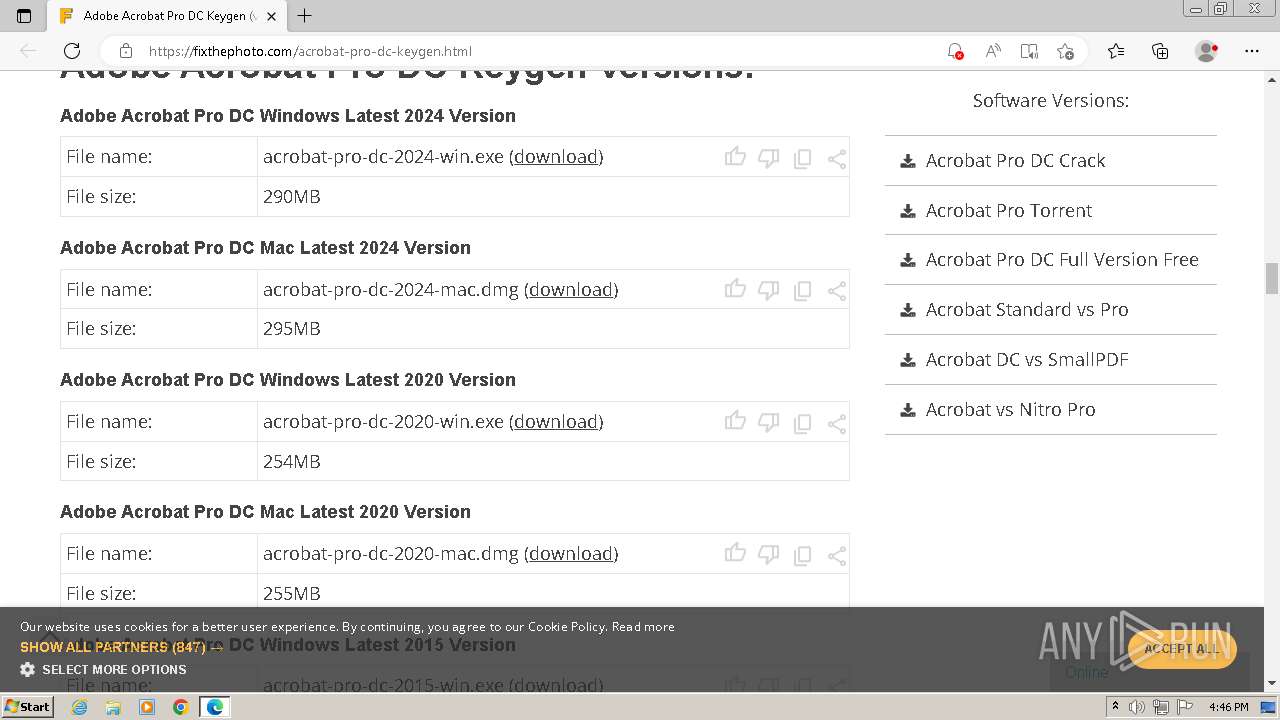Read more about the Cookie Policy

(643, 627)
